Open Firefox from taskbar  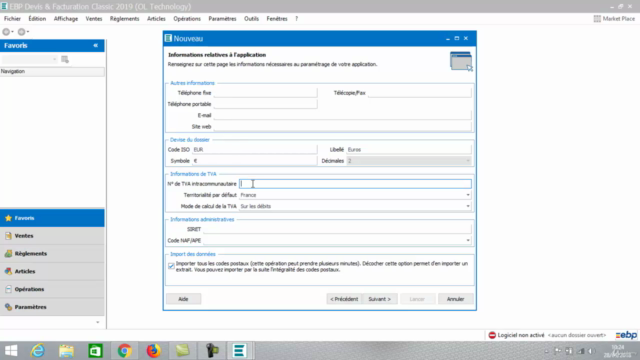[x=153, y=351]
